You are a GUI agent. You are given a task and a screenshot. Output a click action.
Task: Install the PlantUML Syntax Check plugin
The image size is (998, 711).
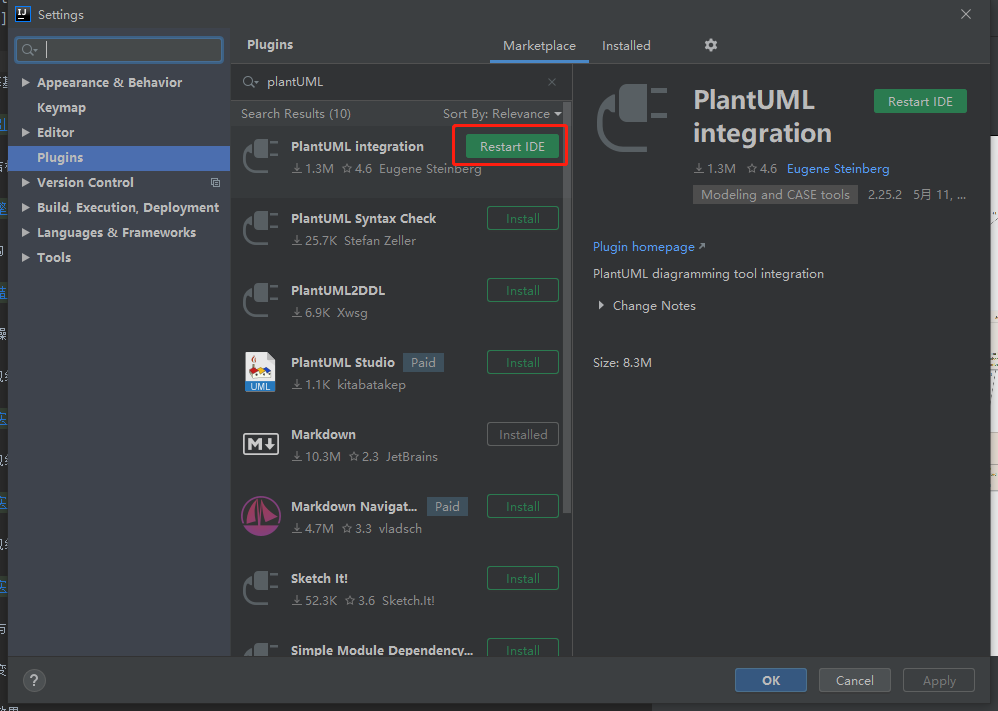pyautogui.click(x=522, y=219)
